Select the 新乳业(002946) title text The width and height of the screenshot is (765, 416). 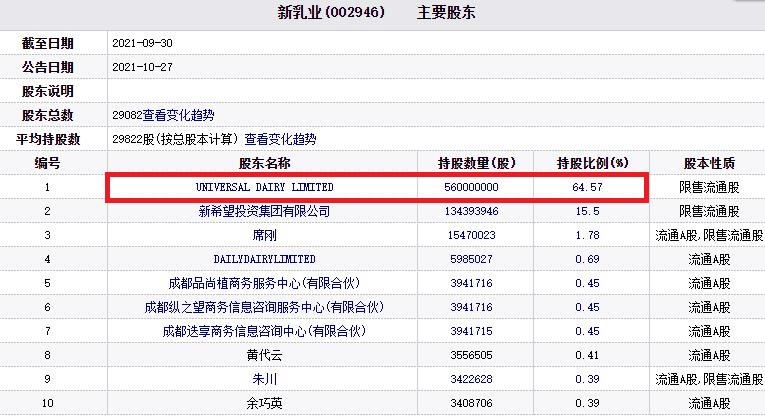331,12
